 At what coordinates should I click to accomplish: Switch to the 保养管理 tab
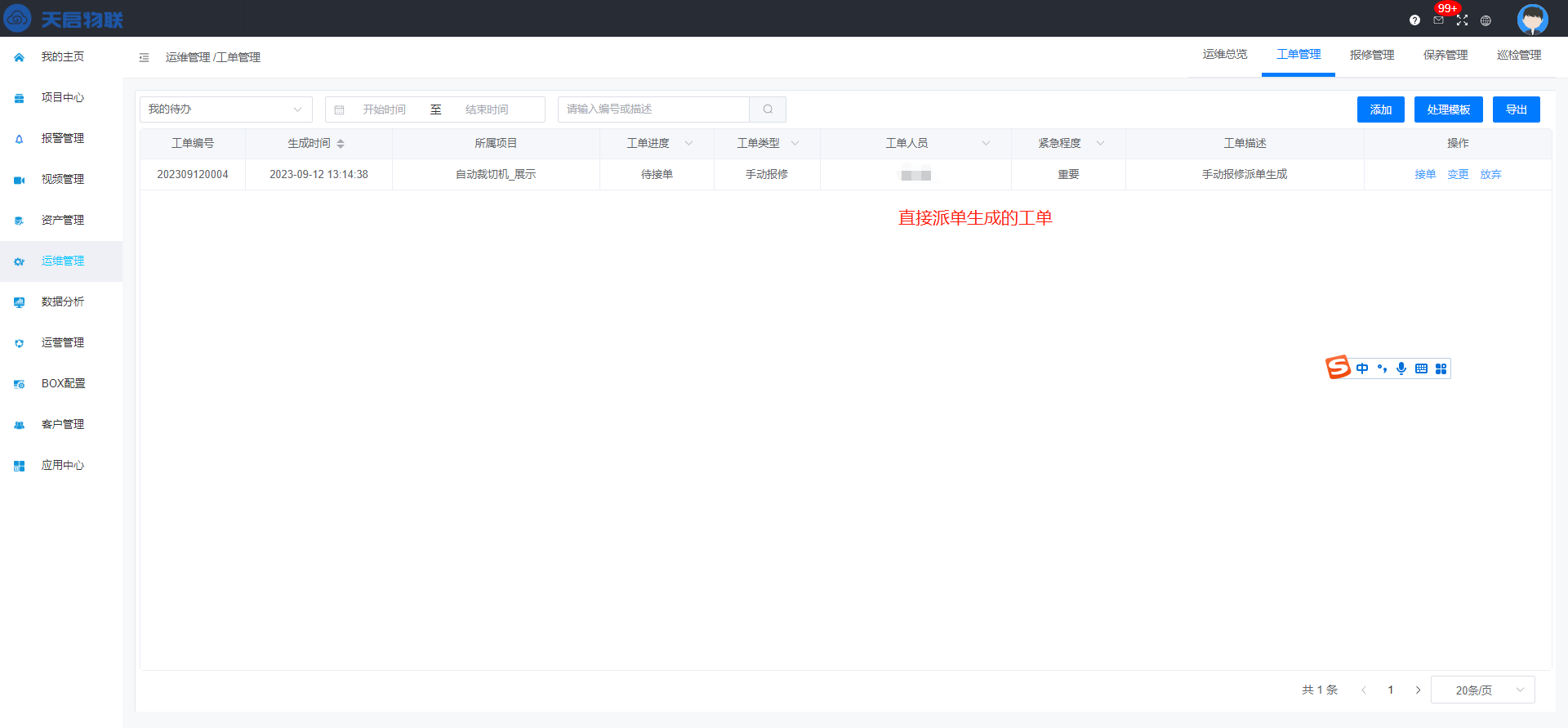(1445, 55)
